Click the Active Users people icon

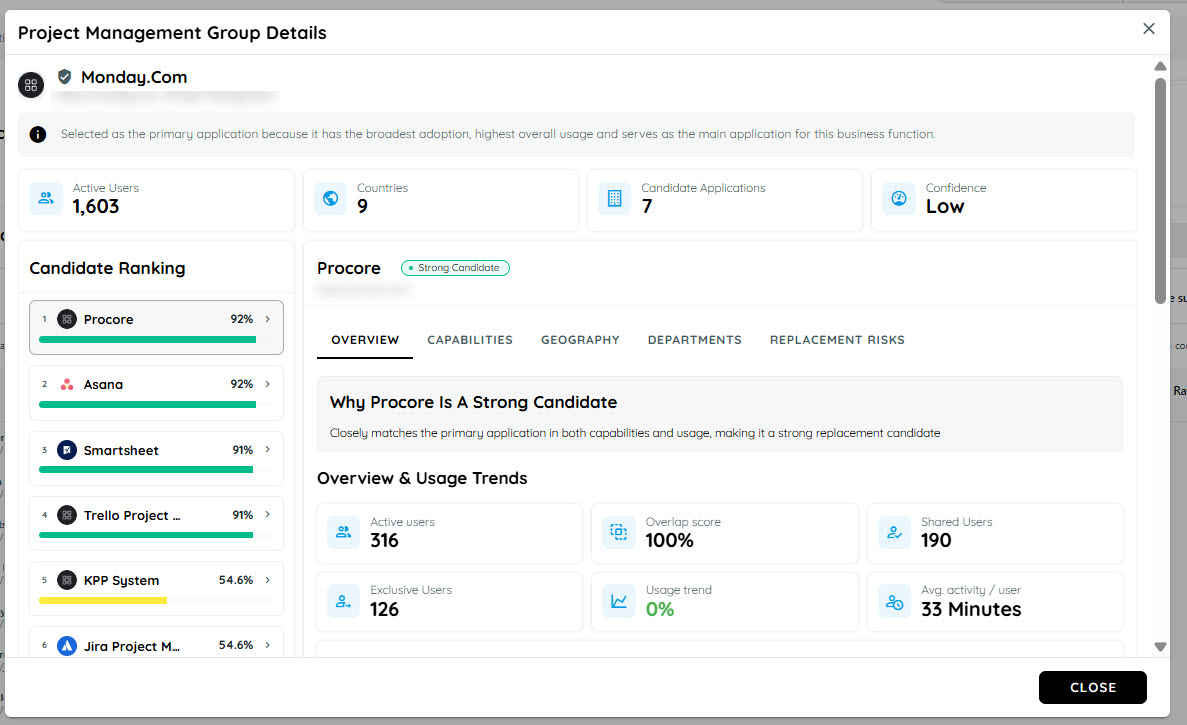(x=46, y=198)
